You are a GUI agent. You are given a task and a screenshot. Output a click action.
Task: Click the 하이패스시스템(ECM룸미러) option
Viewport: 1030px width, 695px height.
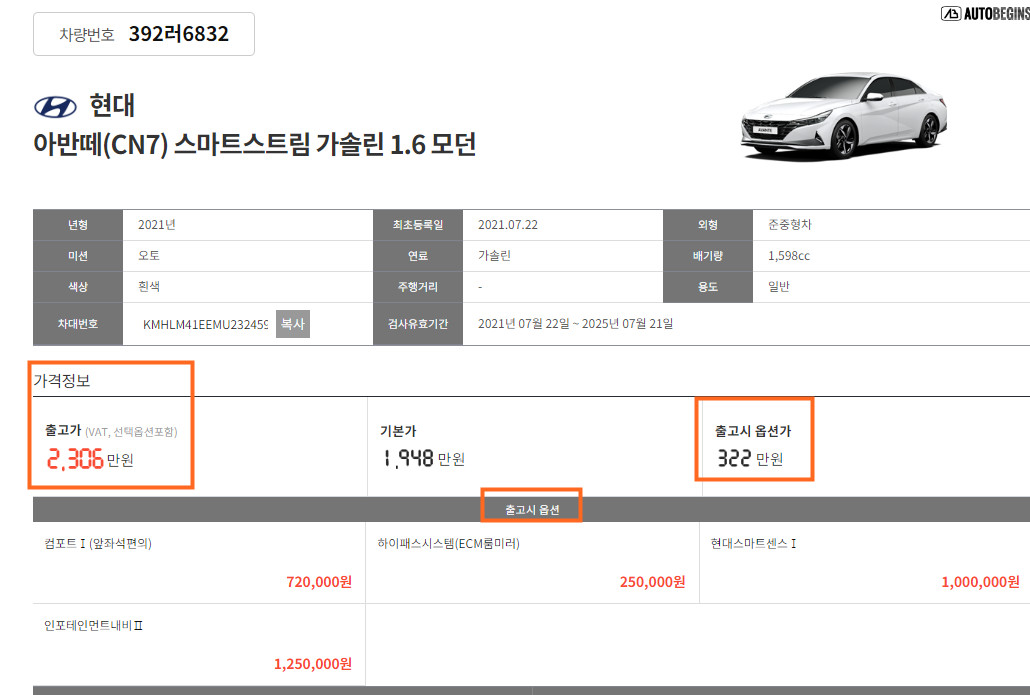449,543
